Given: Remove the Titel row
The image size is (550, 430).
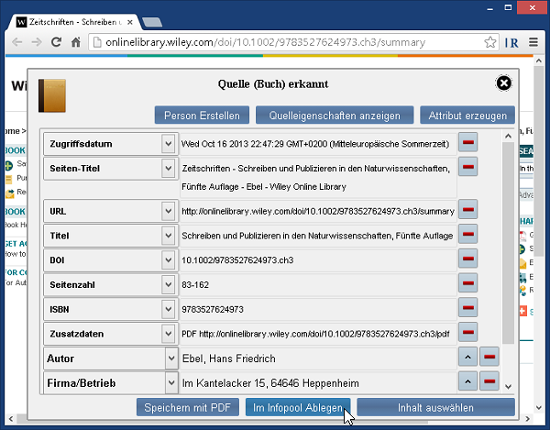Looking at the screenshot, I should point(468,234).
